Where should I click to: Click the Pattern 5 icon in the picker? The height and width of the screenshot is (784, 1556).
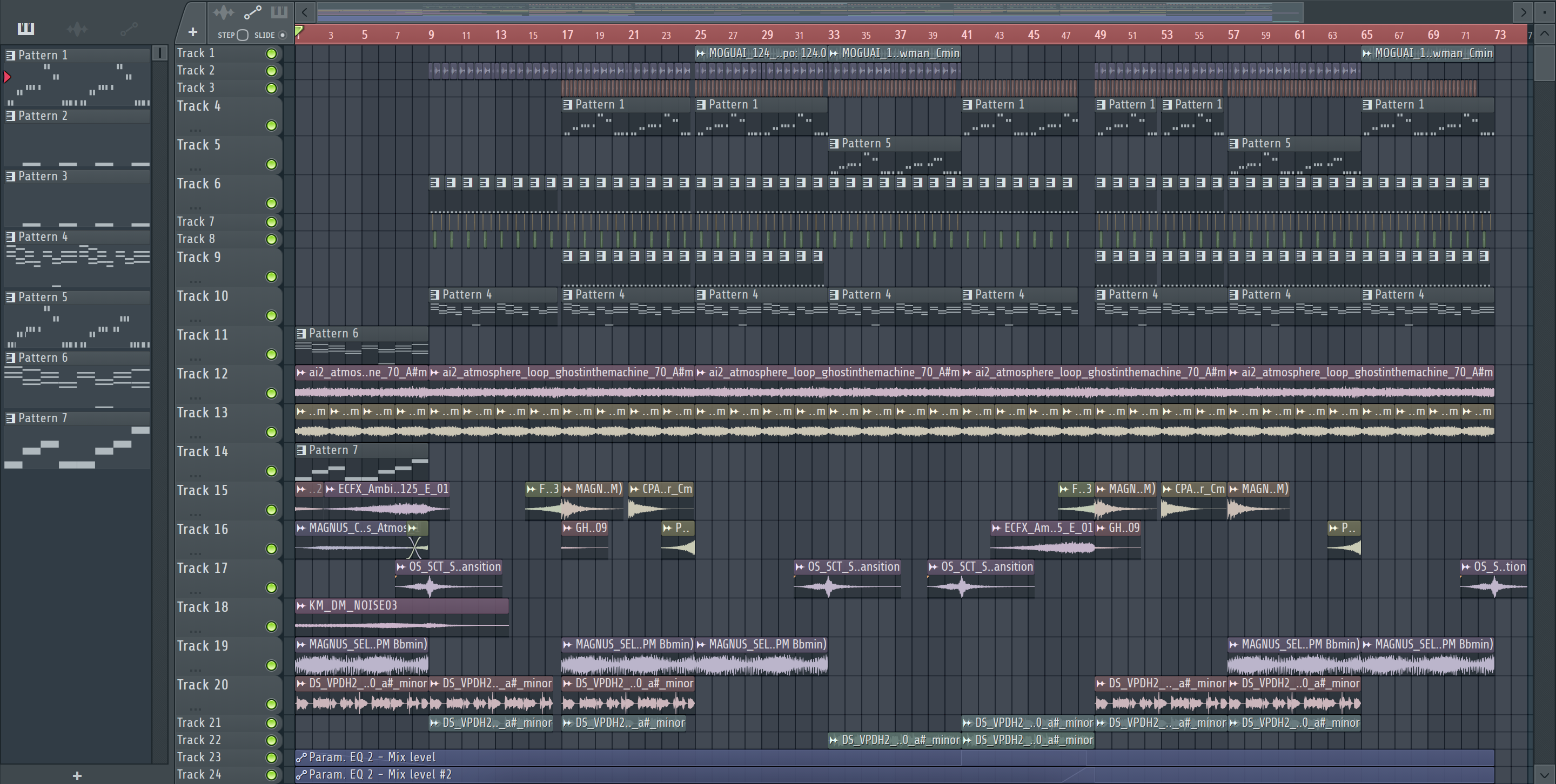(x=10, y=297)
